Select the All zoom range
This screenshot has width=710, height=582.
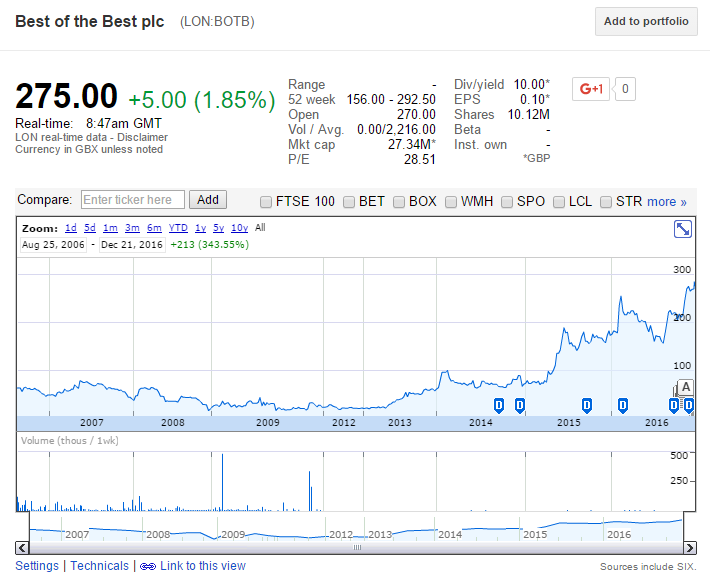point(260,227)
